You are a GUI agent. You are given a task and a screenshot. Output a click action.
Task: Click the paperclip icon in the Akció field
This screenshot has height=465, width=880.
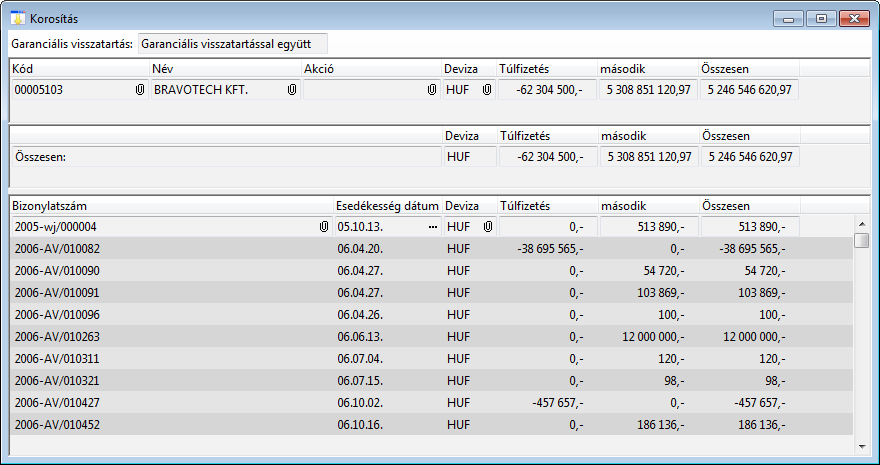(x=432, y=90)
